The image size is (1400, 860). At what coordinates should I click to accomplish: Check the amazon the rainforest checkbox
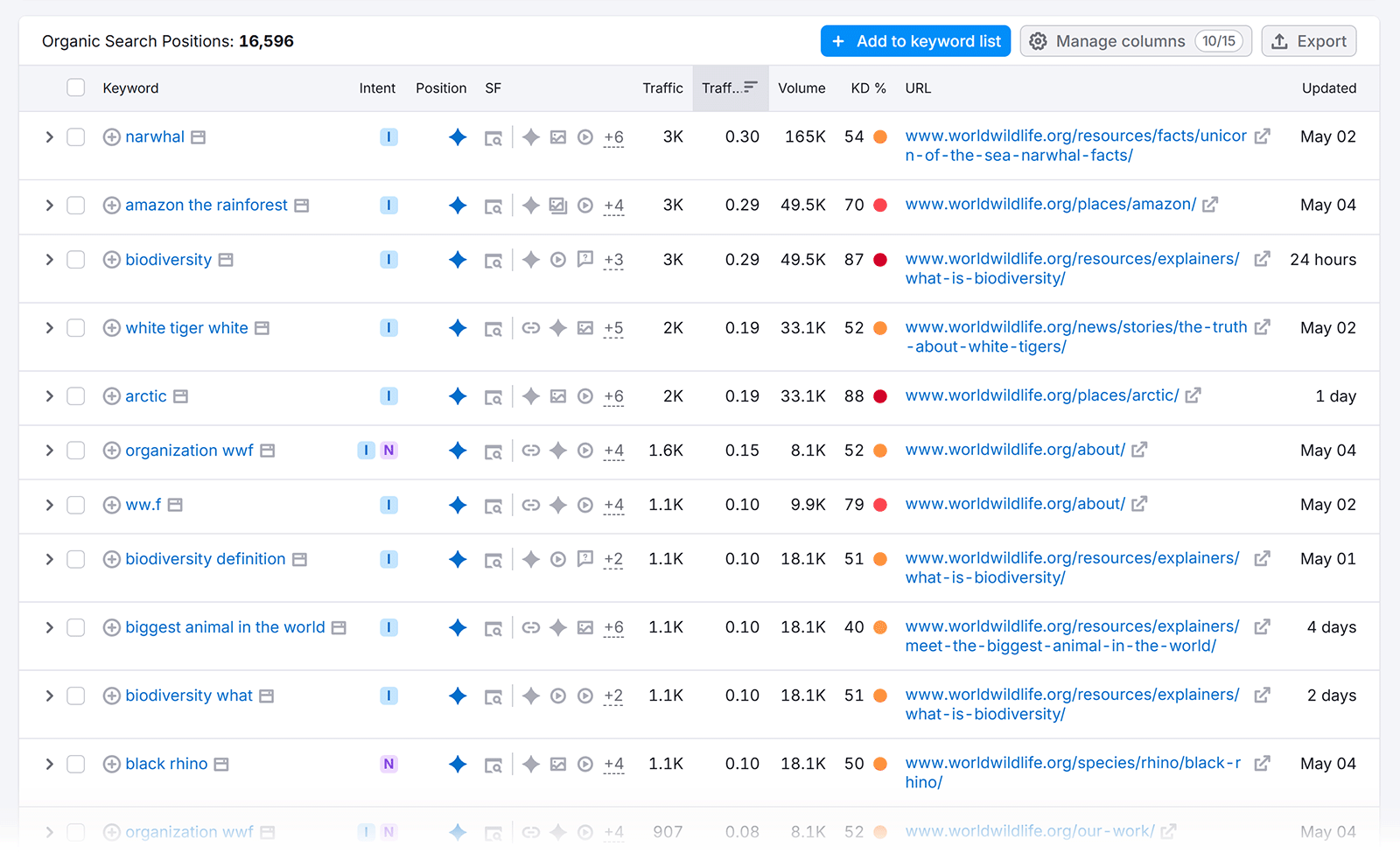coord(76,206)
